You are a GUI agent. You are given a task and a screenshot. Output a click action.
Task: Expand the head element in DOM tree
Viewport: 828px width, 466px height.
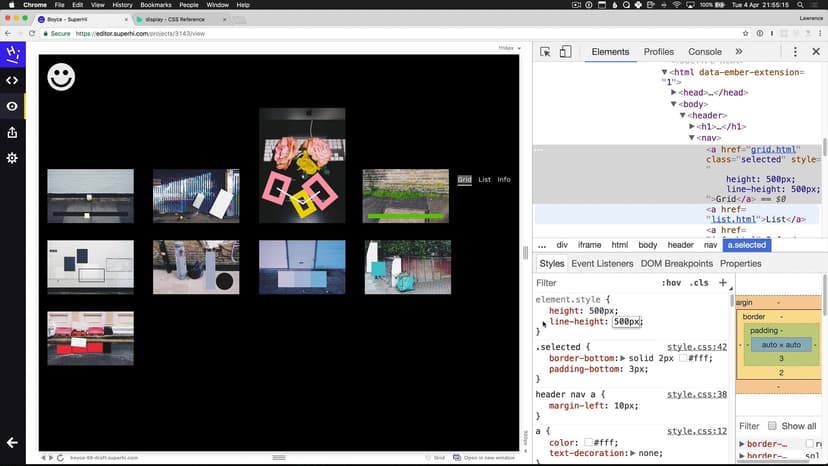pos(674,92)
